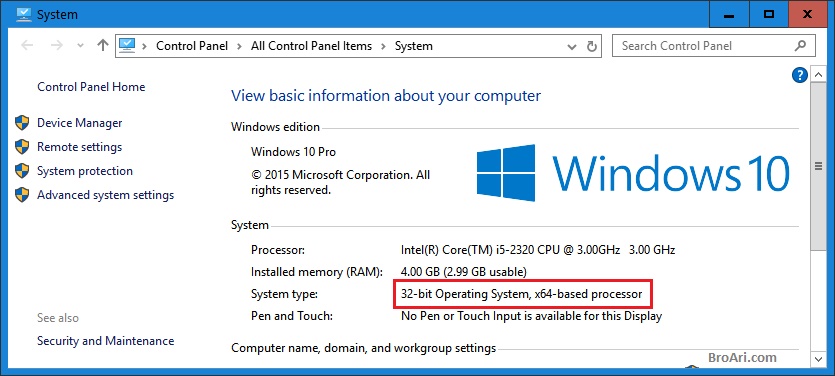
Task: Select Control Panel breadcrumb
Action: coord(192,46)
